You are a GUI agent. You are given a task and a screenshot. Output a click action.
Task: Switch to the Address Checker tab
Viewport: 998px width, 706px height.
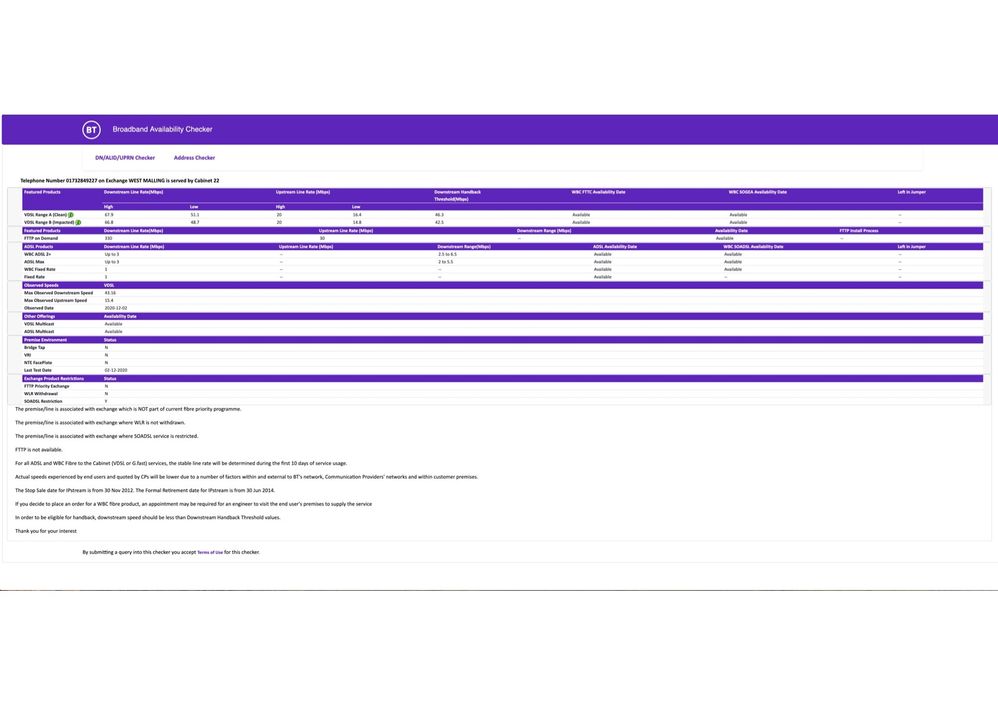(x=194, y=158)
